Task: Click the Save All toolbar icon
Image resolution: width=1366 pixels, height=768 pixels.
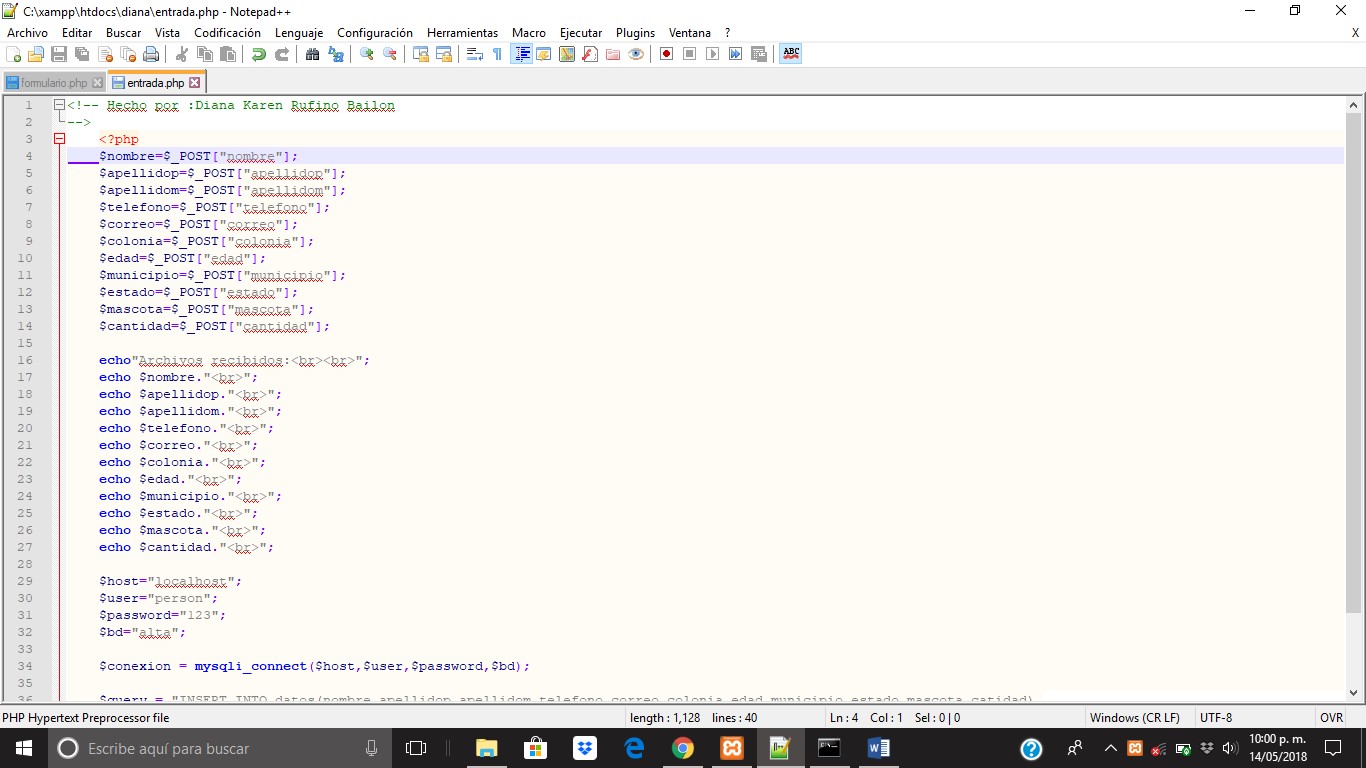Action: click(82, 54)
